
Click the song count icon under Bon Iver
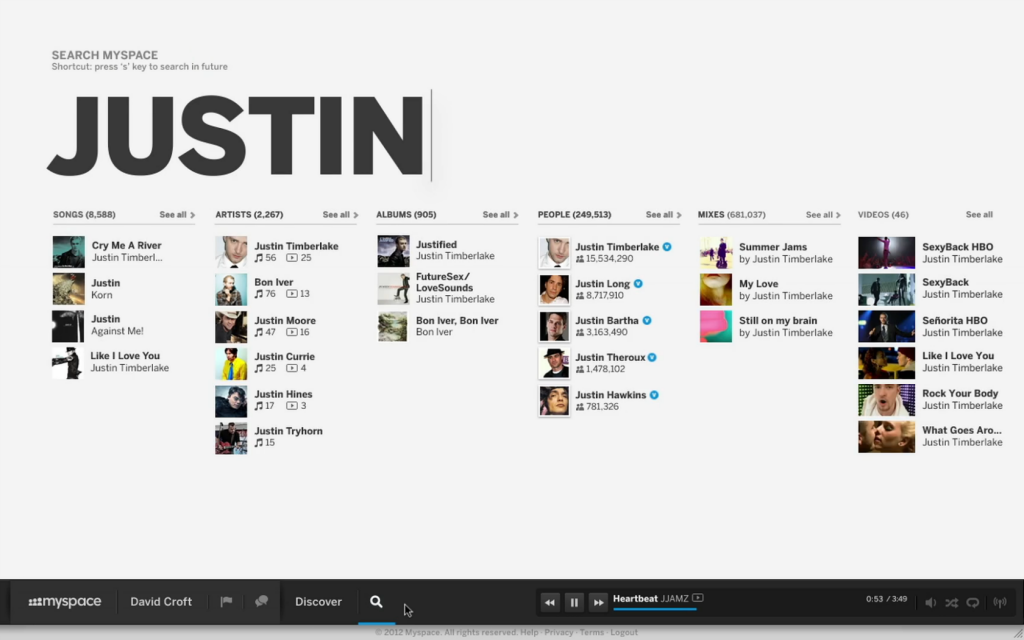[259, 294]
